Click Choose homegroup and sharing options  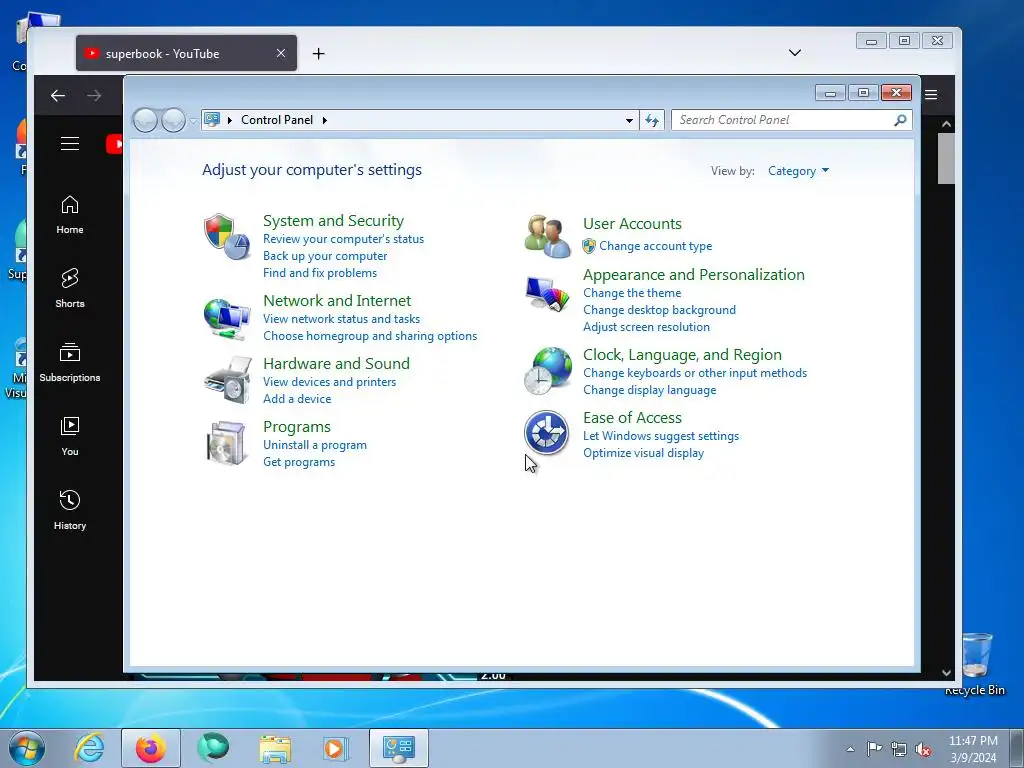point(370,336)
